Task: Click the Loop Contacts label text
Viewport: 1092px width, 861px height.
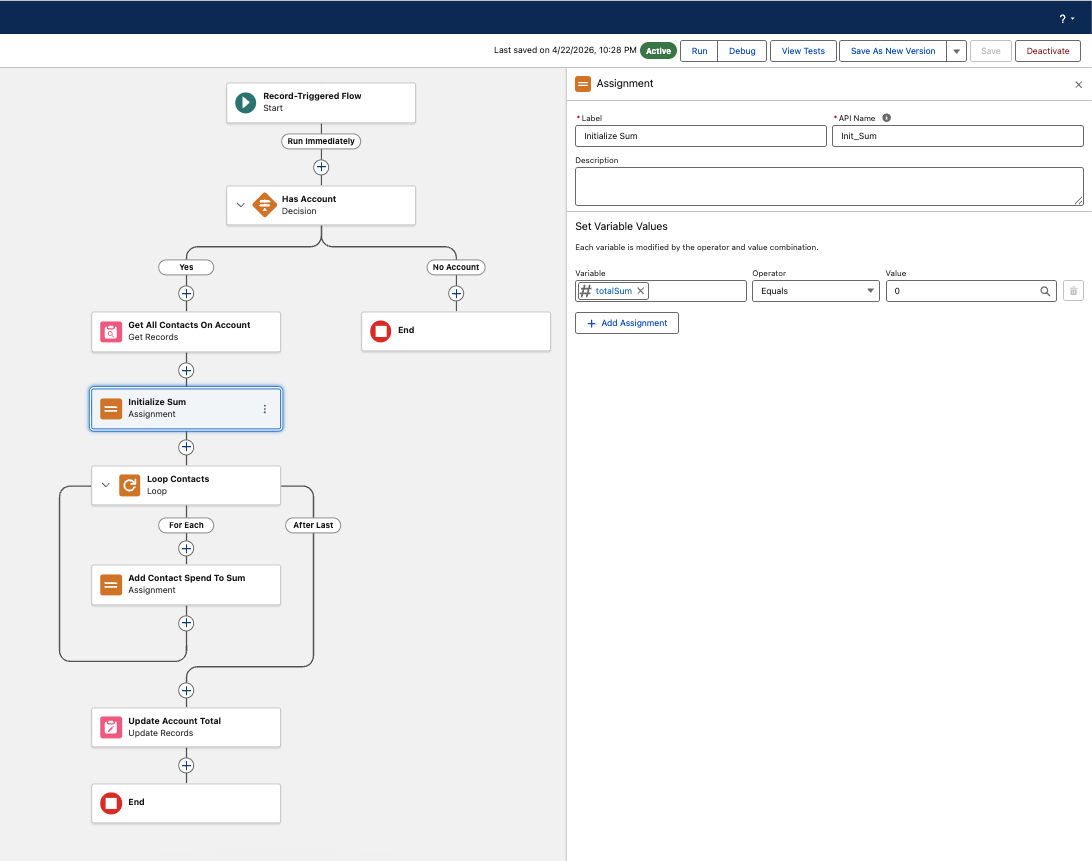Action: pyautogui.click(x=178, y=479)
